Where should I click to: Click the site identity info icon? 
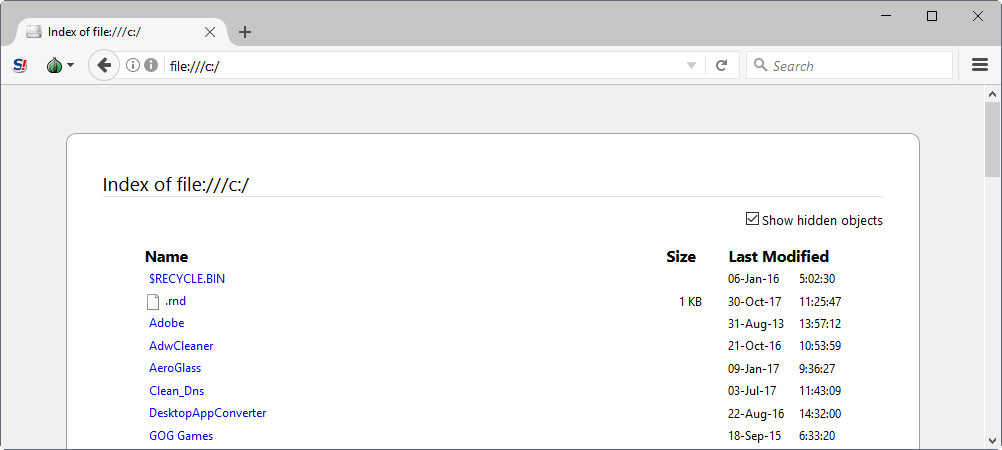pyautogui.click(x=132, y=66)
